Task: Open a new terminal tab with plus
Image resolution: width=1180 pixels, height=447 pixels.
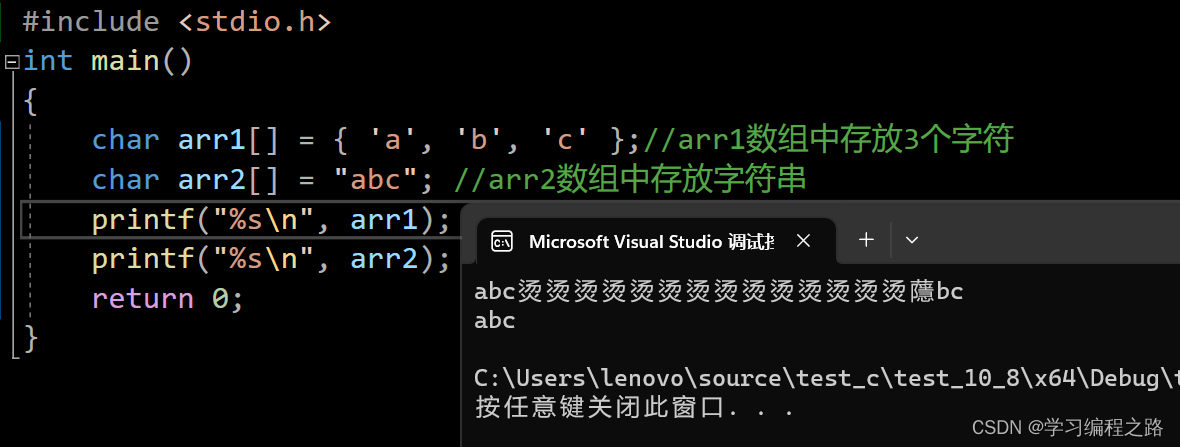Action: (x=866, y=240)
